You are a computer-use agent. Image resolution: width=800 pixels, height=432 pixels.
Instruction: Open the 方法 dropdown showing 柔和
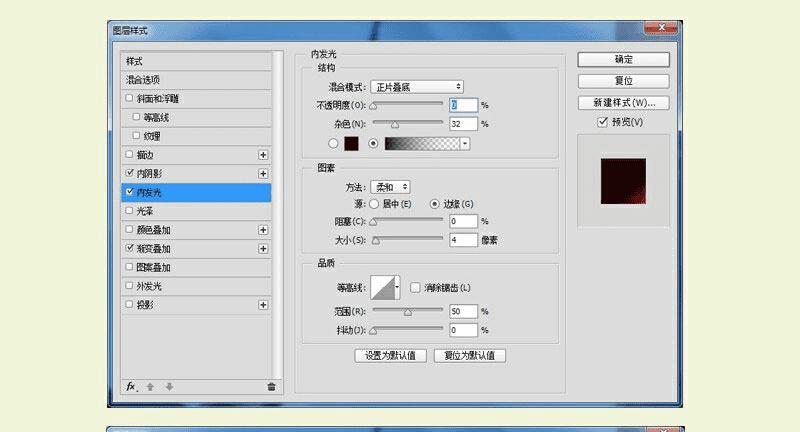pos(390,187)
